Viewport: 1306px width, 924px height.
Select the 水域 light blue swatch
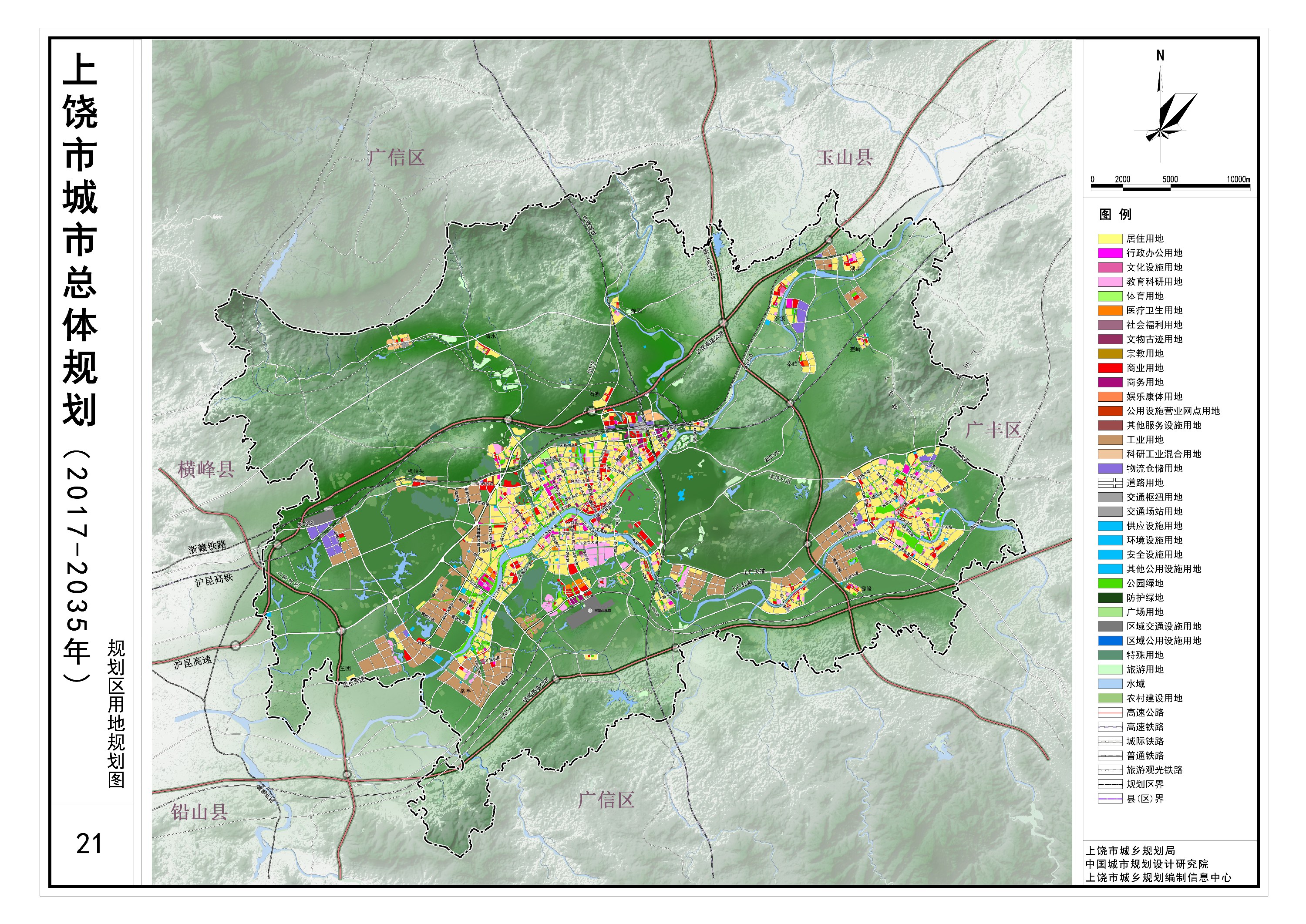click(x=1109, y=684)
